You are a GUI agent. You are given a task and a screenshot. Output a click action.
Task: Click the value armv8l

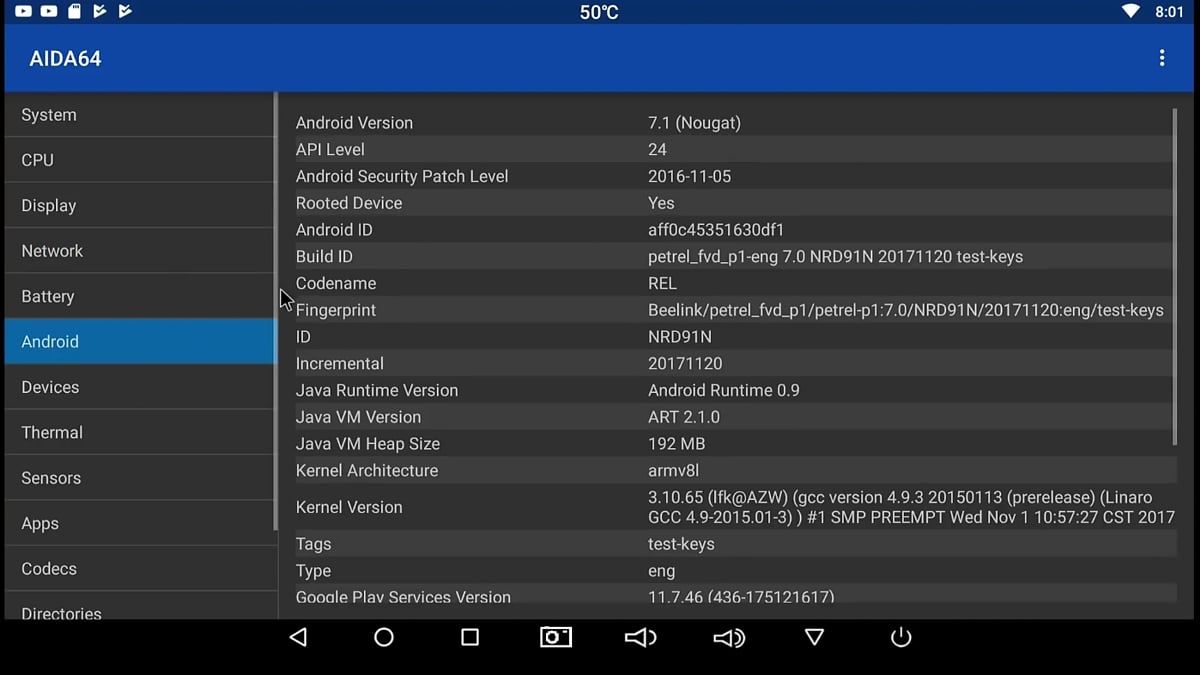pyautogui.click(x=675, y=470)
